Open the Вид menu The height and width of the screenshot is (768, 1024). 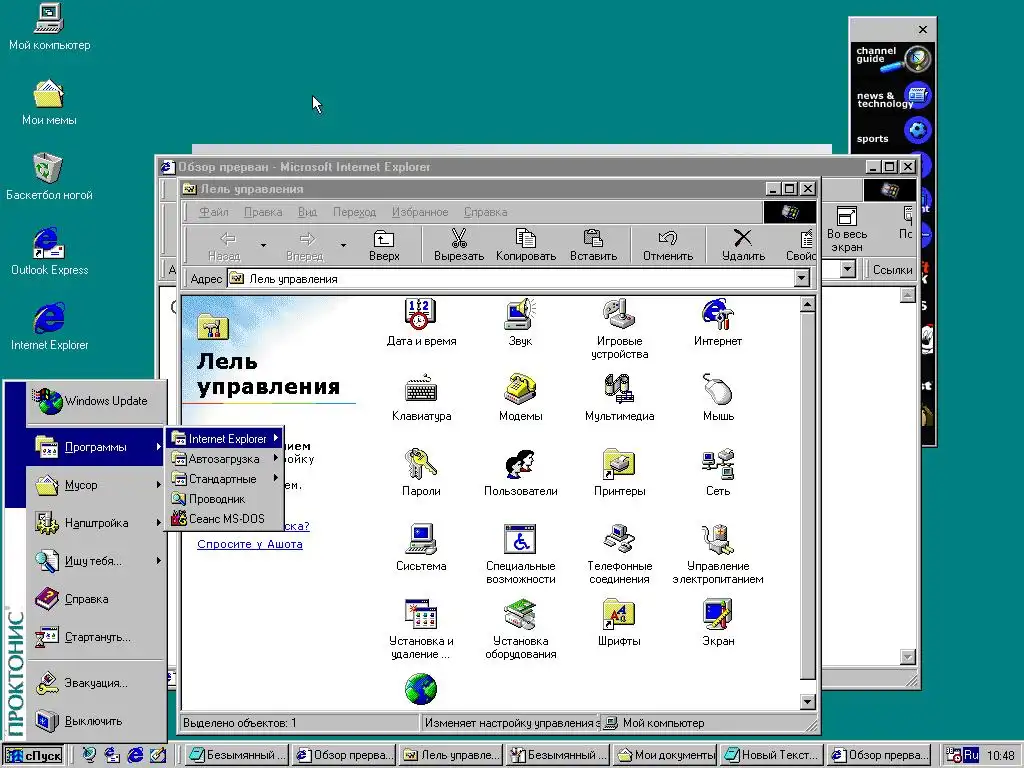307,212
